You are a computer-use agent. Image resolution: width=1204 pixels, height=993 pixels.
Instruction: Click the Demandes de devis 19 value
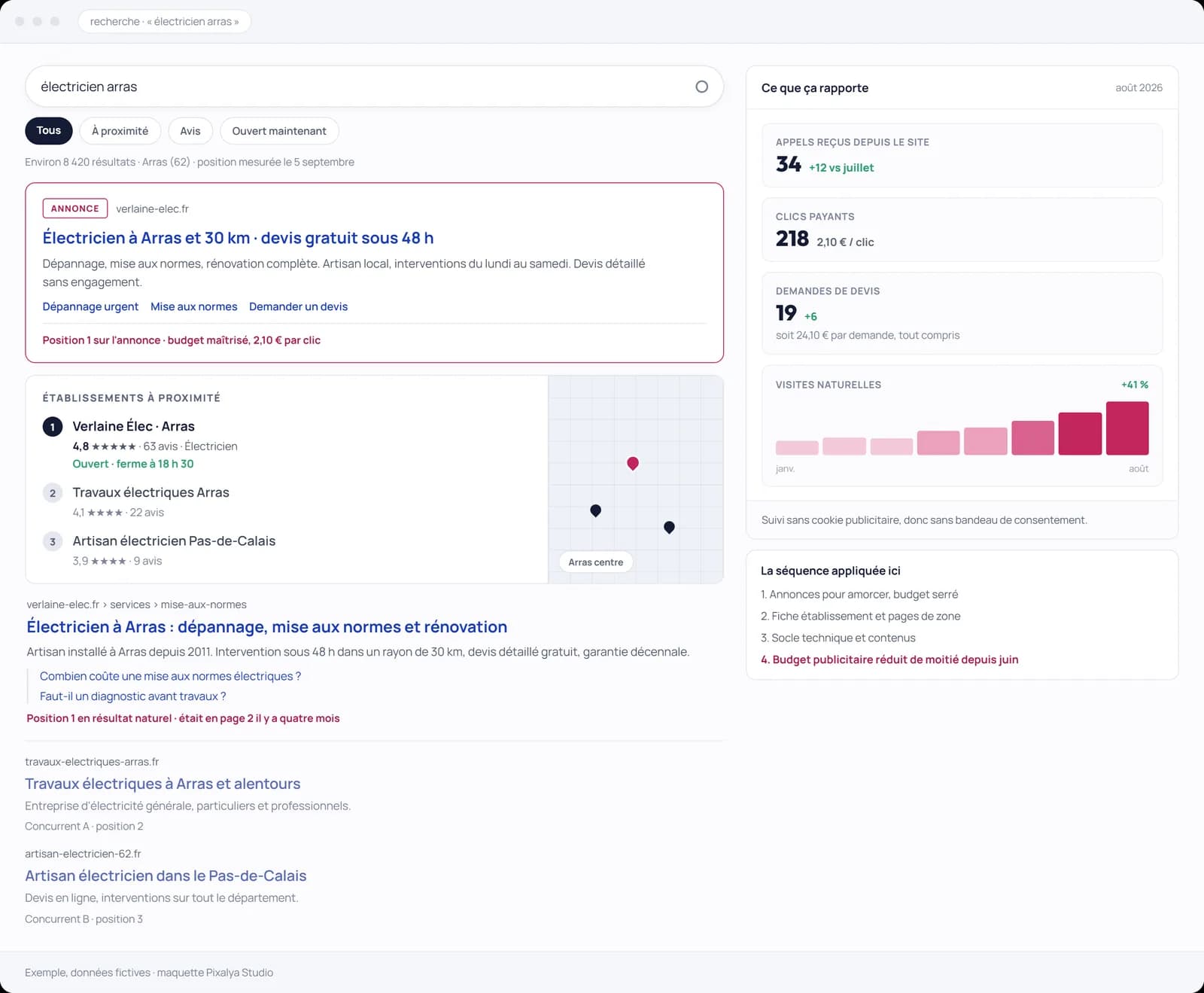point(786,312)
